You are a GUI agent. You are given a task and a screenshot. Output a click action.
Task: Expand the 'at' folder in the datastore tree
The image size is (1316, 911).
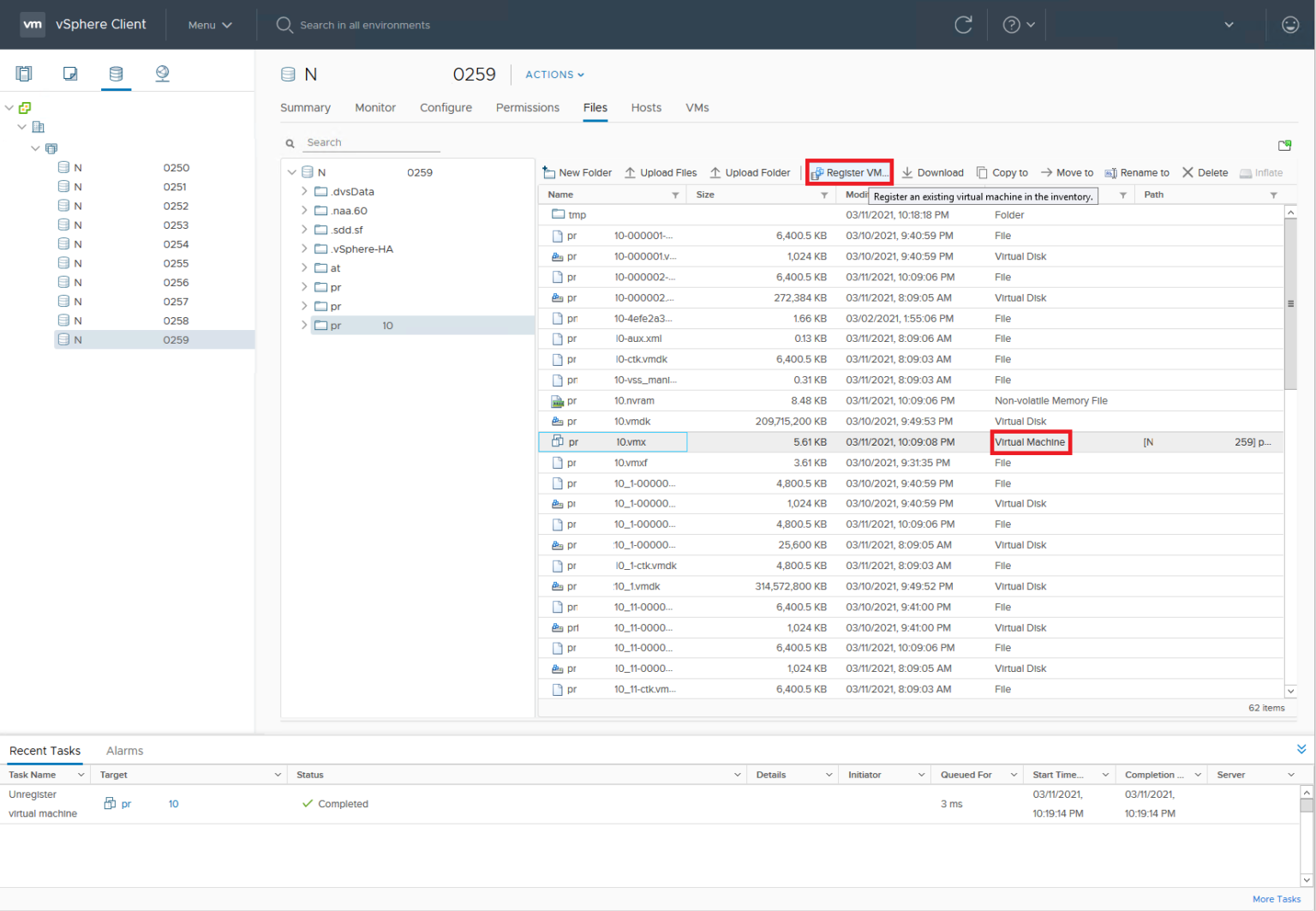(304, 267)
